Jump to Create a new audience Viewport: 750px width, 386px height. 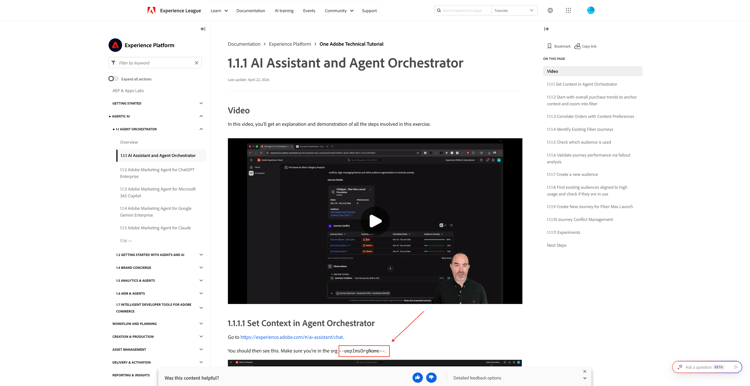point(572,174)
